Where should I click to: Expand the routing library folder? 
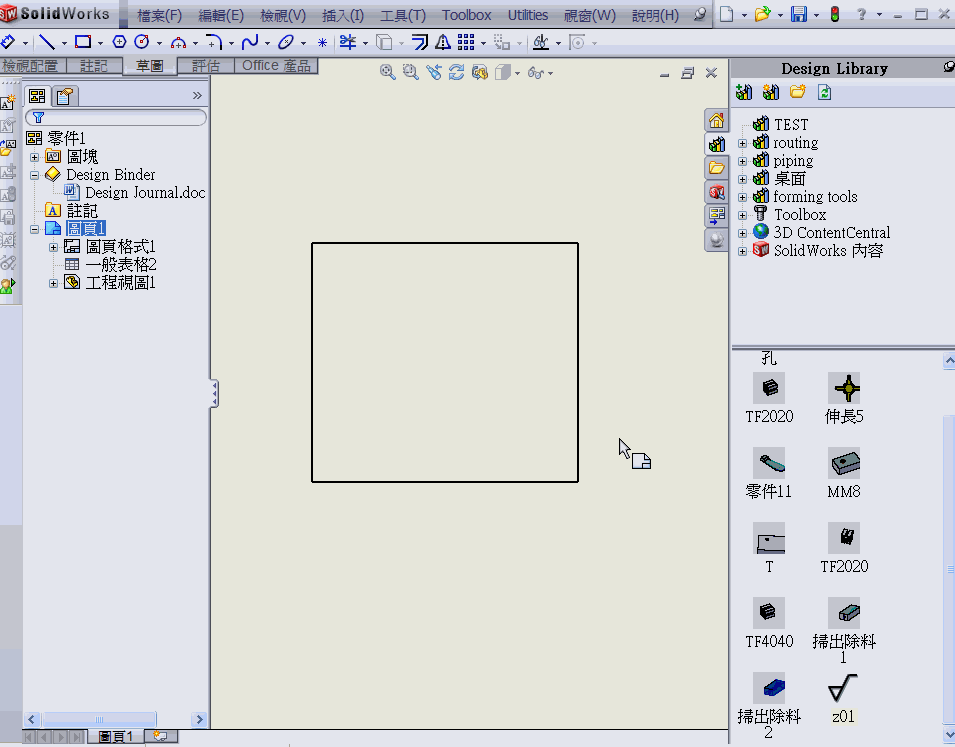pos(742,144)
